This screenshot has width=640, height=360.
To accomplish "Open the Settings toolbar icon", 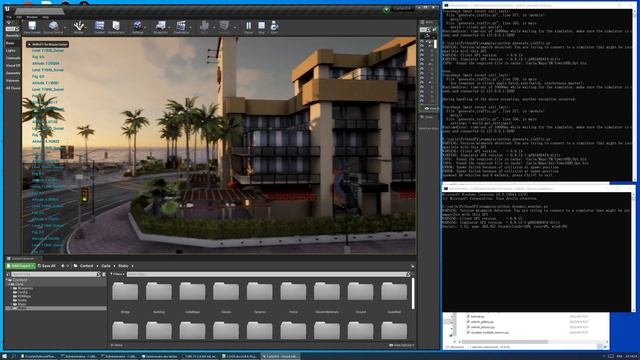I will (x=138, y=27).
